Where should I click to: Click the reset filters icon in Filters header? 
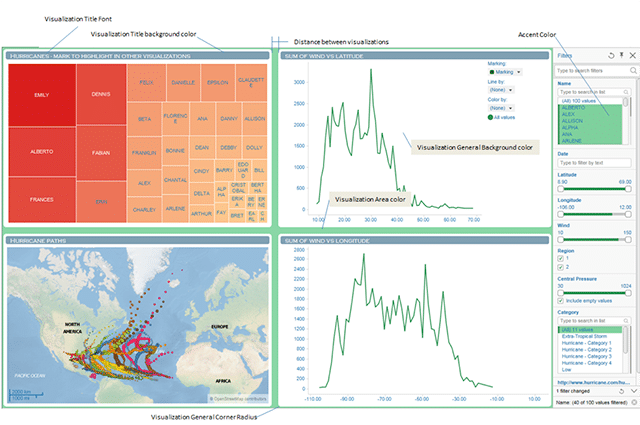(x=610, y=58)
